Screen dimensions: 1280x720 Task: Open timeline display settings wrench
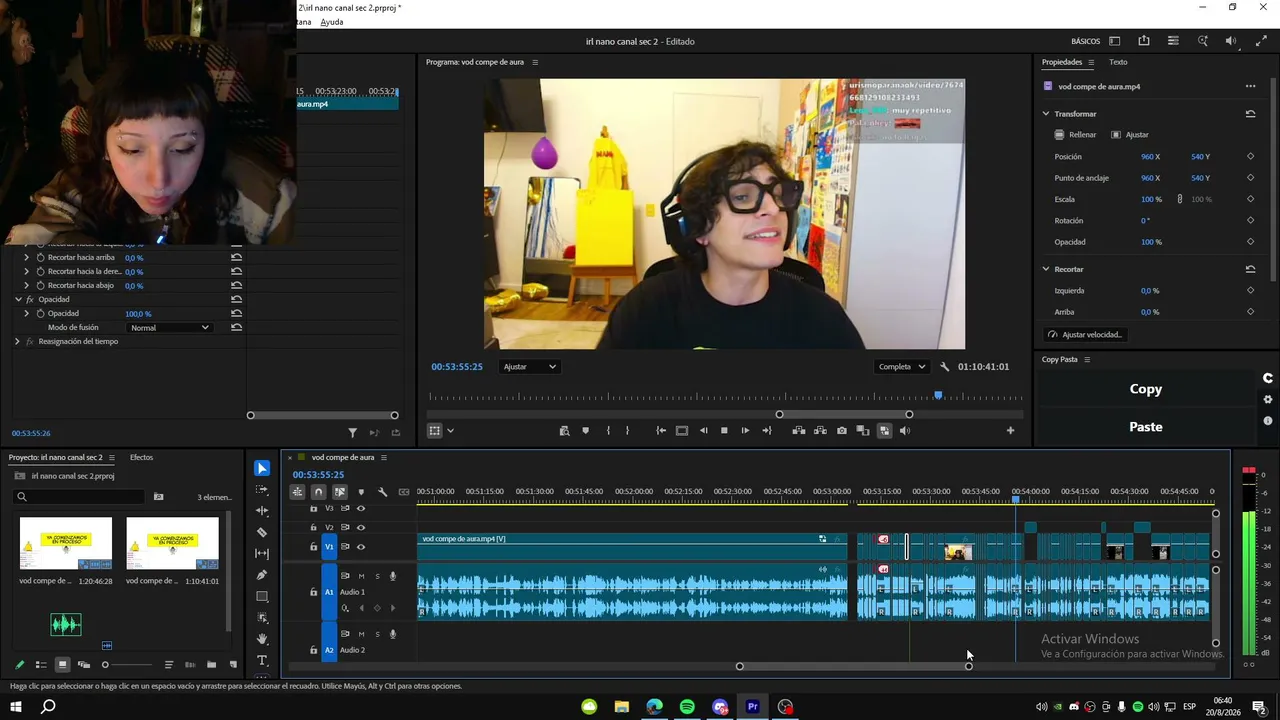[382, 492]
